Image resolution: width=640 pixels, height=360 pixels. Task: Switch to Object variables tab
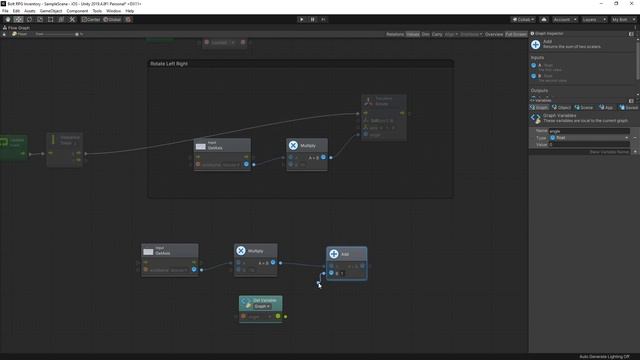[x=561, y=107]
